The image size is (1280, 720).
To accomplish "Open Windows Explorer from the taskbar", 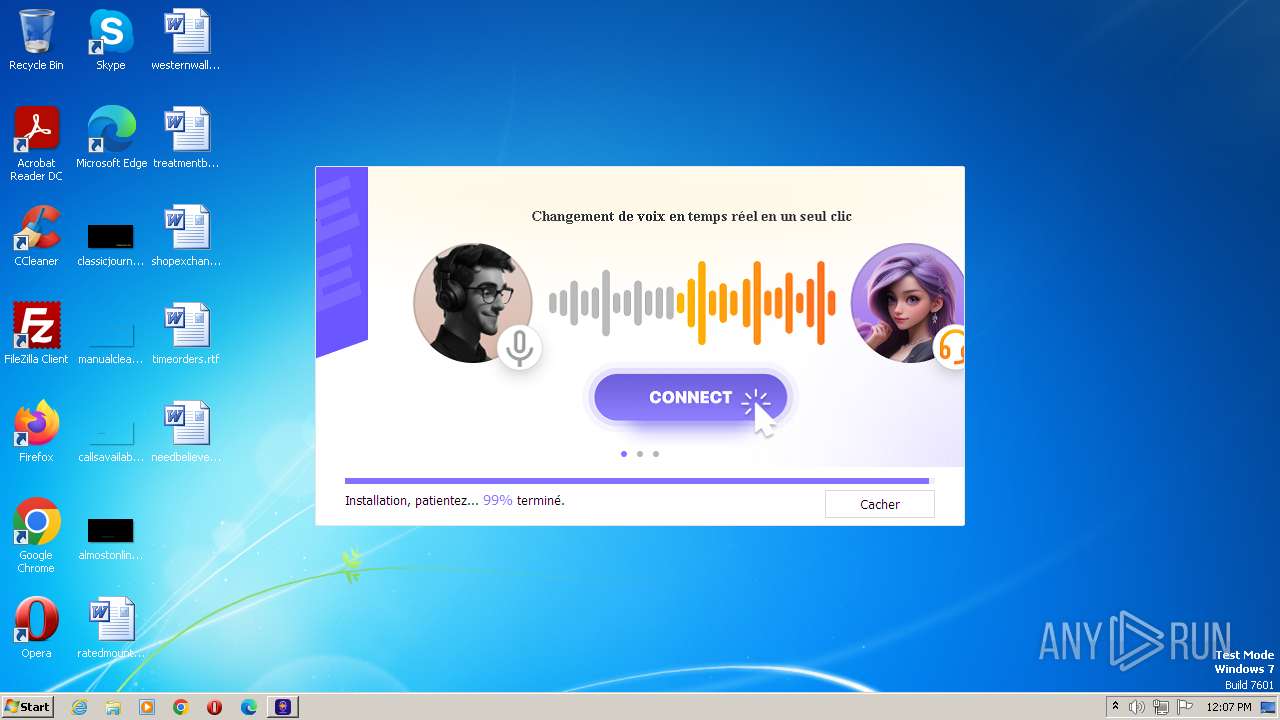I will tap(113, 707).
